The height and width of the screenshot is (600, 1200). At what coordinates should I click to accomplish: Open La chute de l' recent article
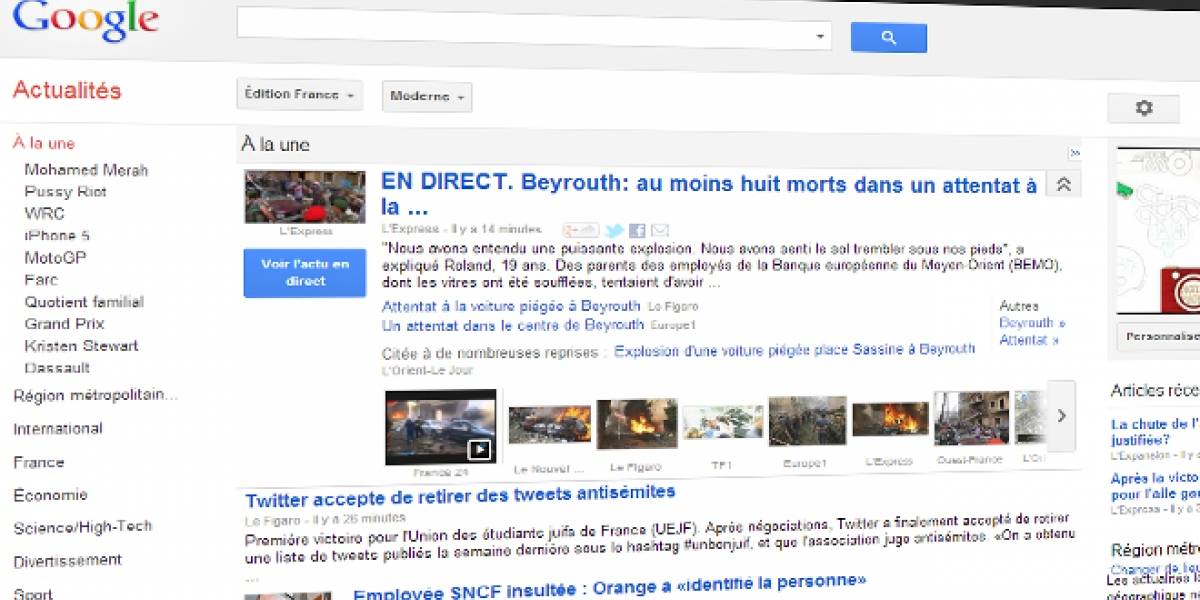pos(1155,431)
